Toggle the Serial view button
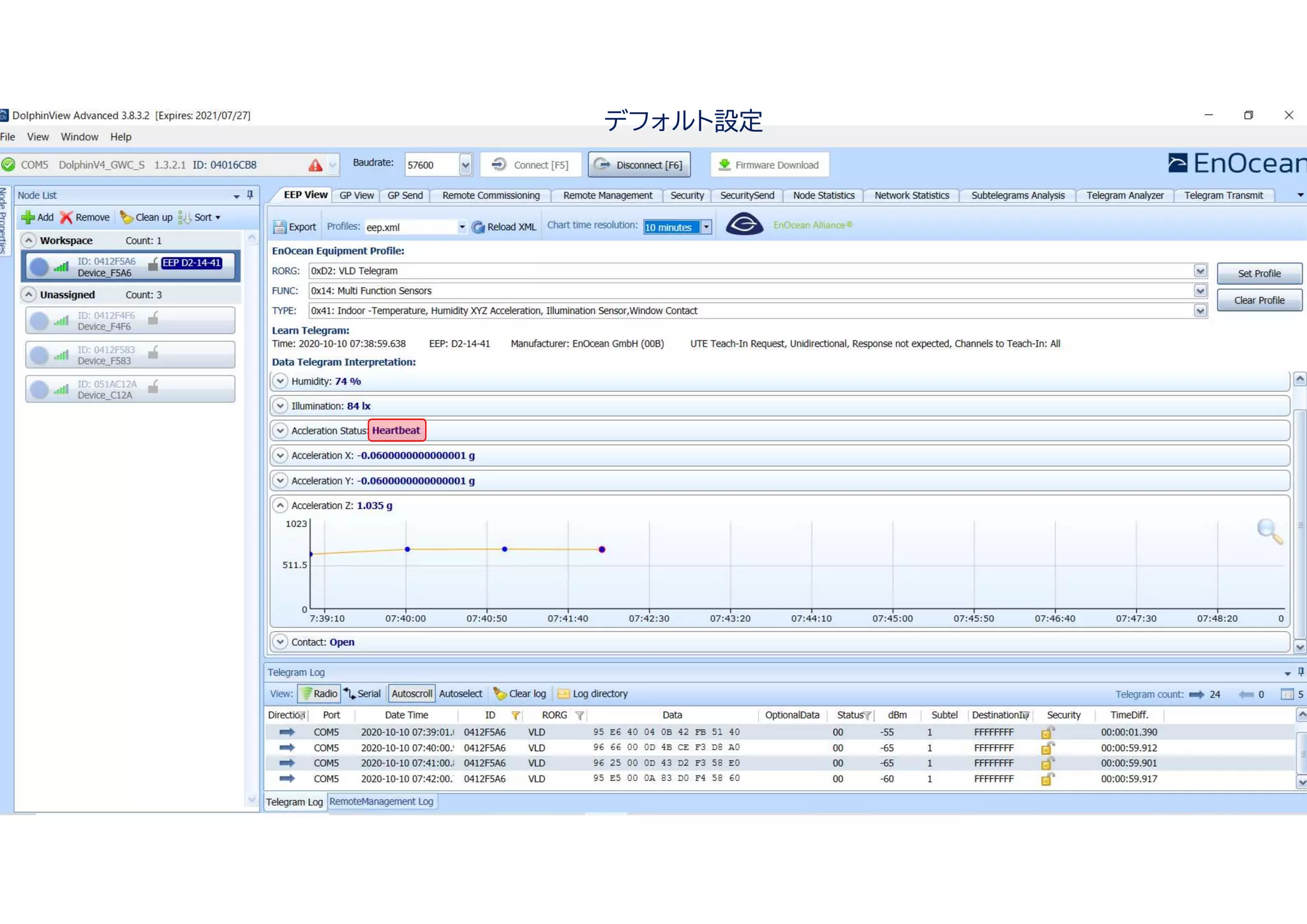The image size is (1307, 924). [x=362, y=694]
